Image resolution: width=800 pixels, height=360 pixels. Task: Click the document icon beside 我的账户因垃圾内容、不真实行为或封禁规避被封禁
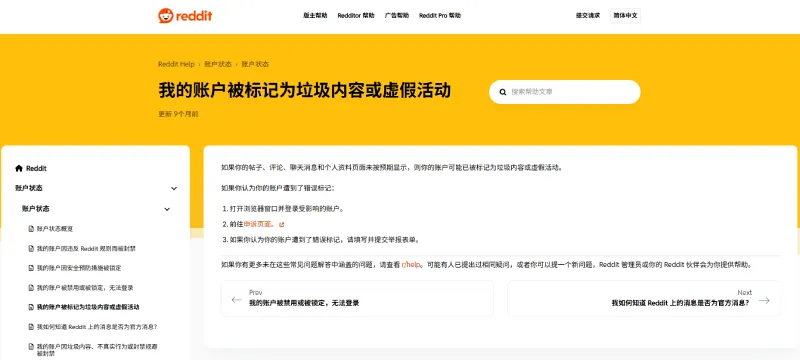[x=31, y=347]
